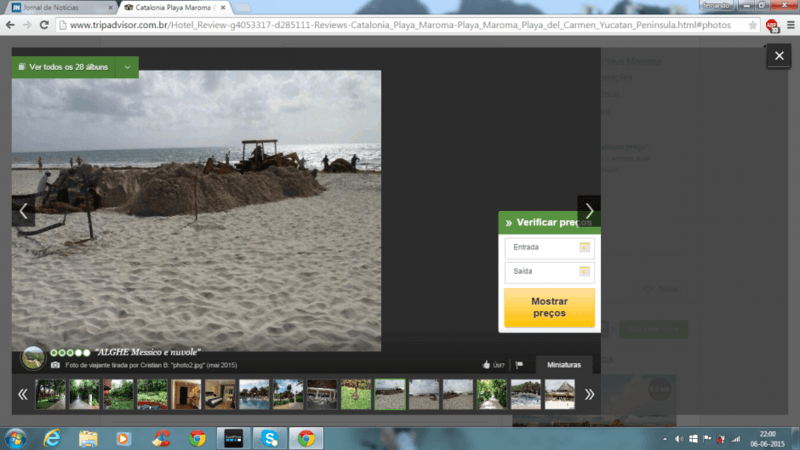The width and height of the screenshot is (800, 450).
Task: Advance thumbnails with double right chevron
Action: coord(589,394)
